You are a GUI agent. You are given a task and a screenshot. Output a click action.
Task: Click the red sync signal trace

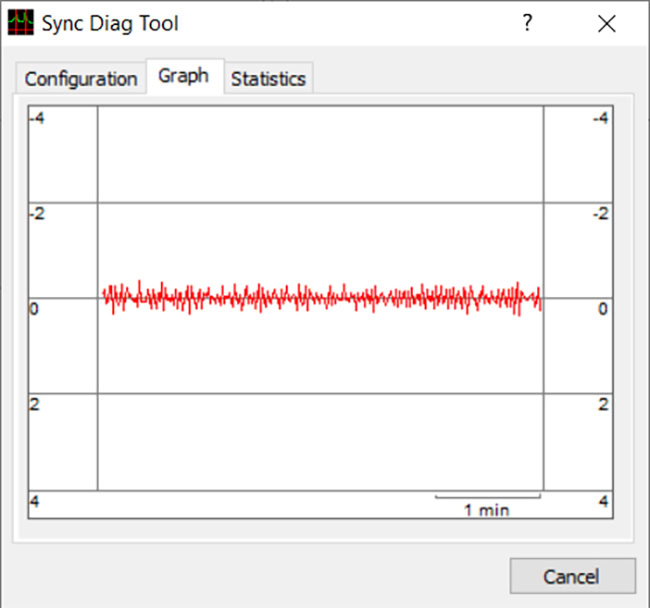pyautogui.click(x=322, y=298)
